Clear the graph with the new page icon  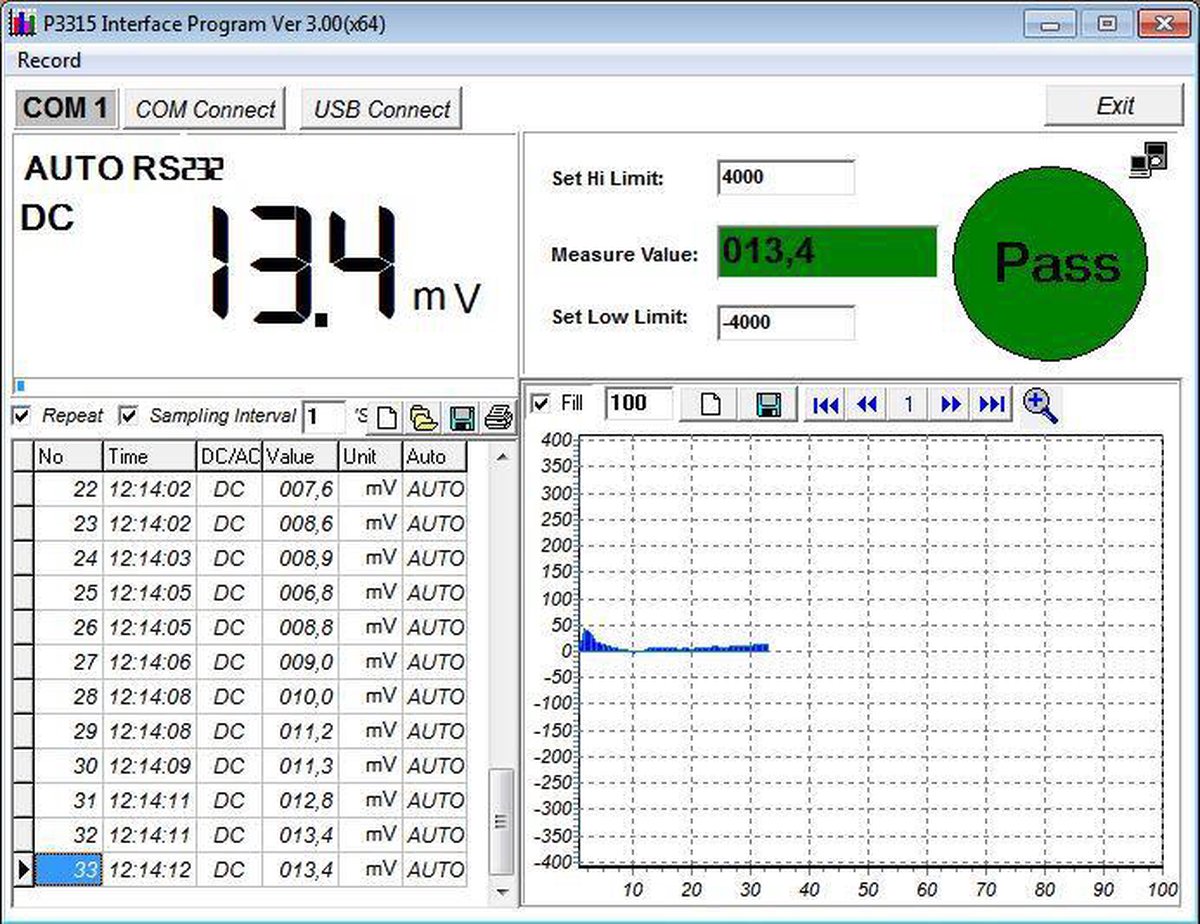click(710, 405)
